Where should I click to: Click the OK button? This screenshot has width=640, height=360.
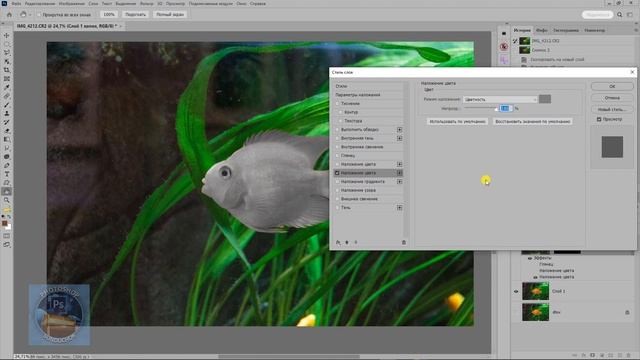tap(612, 87)
